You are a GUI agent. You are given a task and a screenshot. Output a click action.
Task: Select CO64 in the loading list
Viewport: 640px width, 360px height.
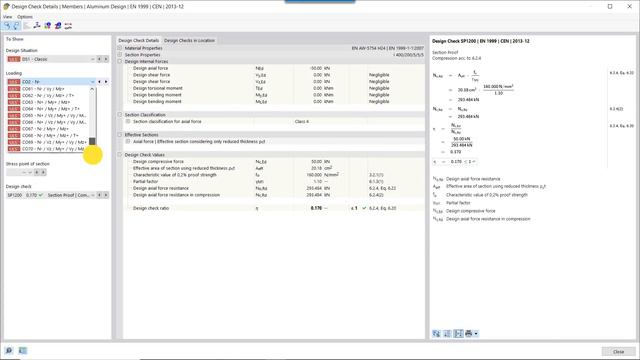point(48,109)
